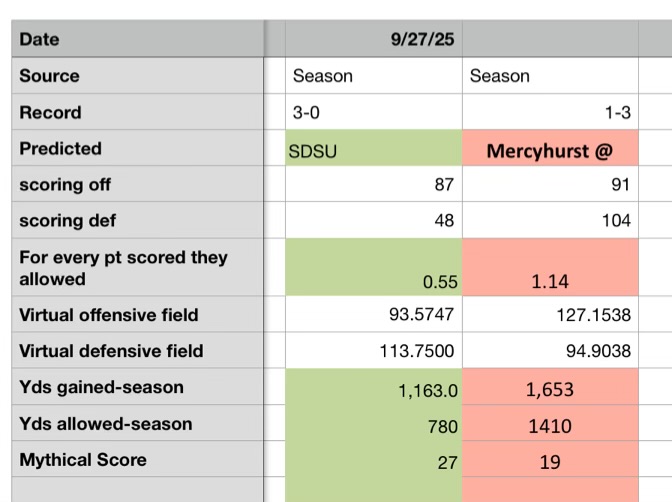Select the 93.5747 virtual offensive field cell
Viewport: 672px width, 502px height.
tap(375, 315)
